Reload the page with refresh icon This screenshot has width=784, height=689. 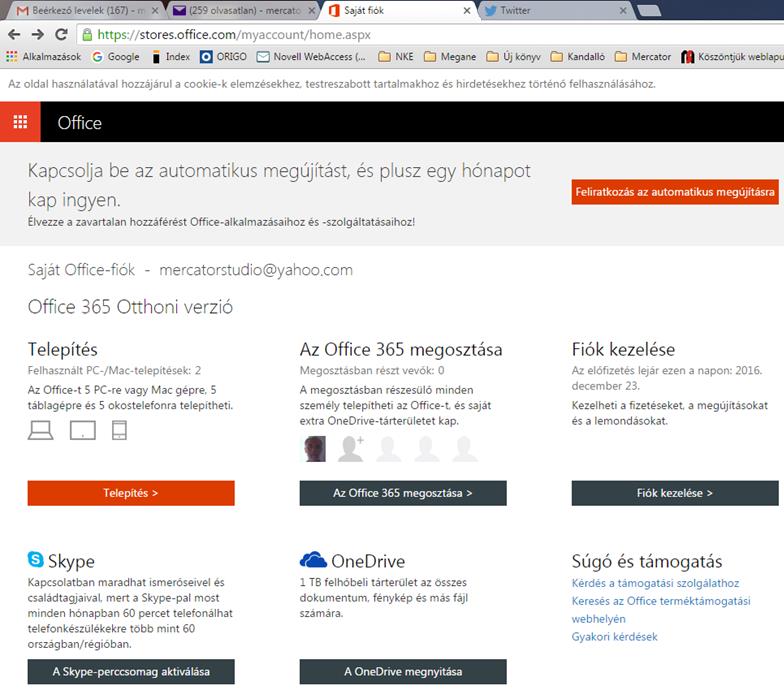click(x=61, y=34)
